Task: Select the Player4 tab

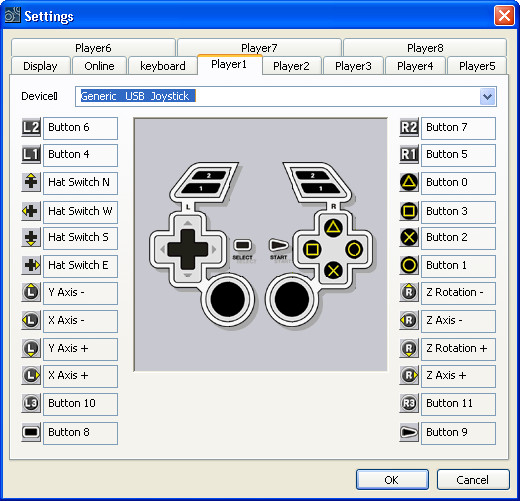Action: 415,66
